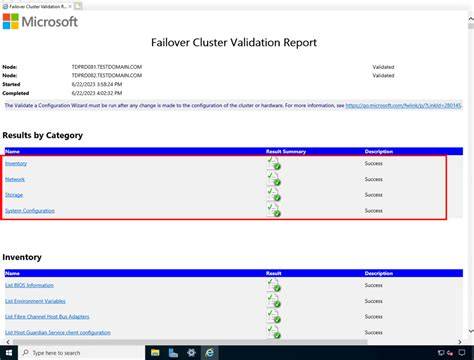Click Success description for System Configuration
This screenshot has height=360, width=474.
pyautogui.click(x=374, y=211)
